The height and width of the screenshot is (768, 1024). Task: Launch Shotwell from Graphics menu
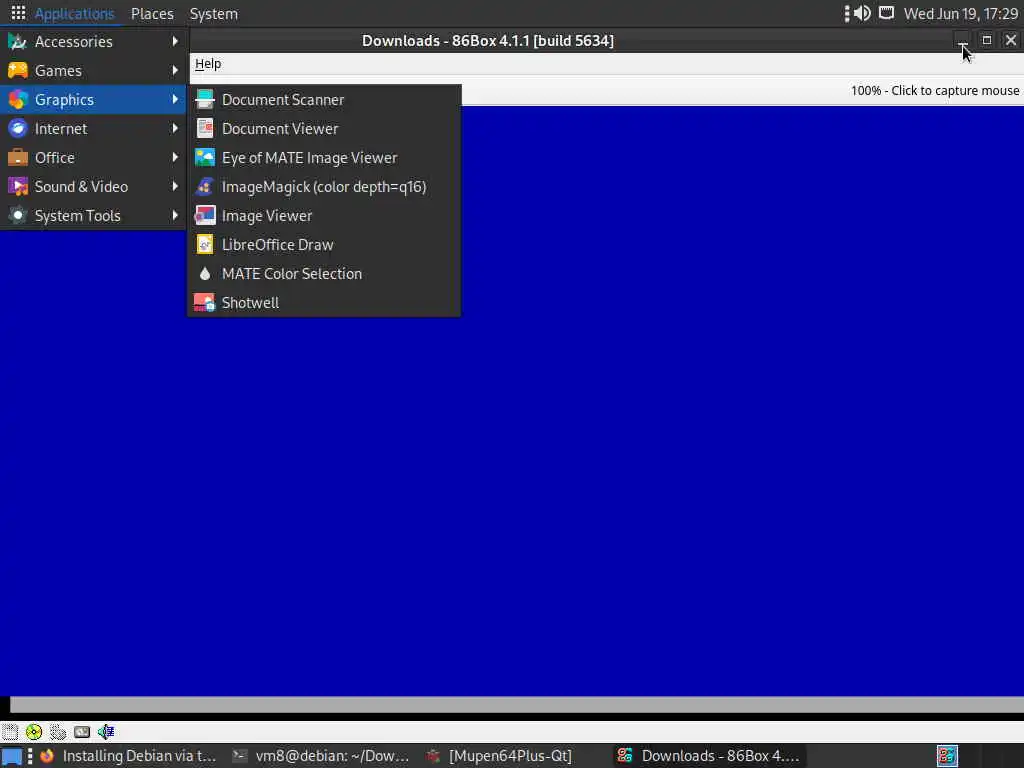tap(325, 302)
